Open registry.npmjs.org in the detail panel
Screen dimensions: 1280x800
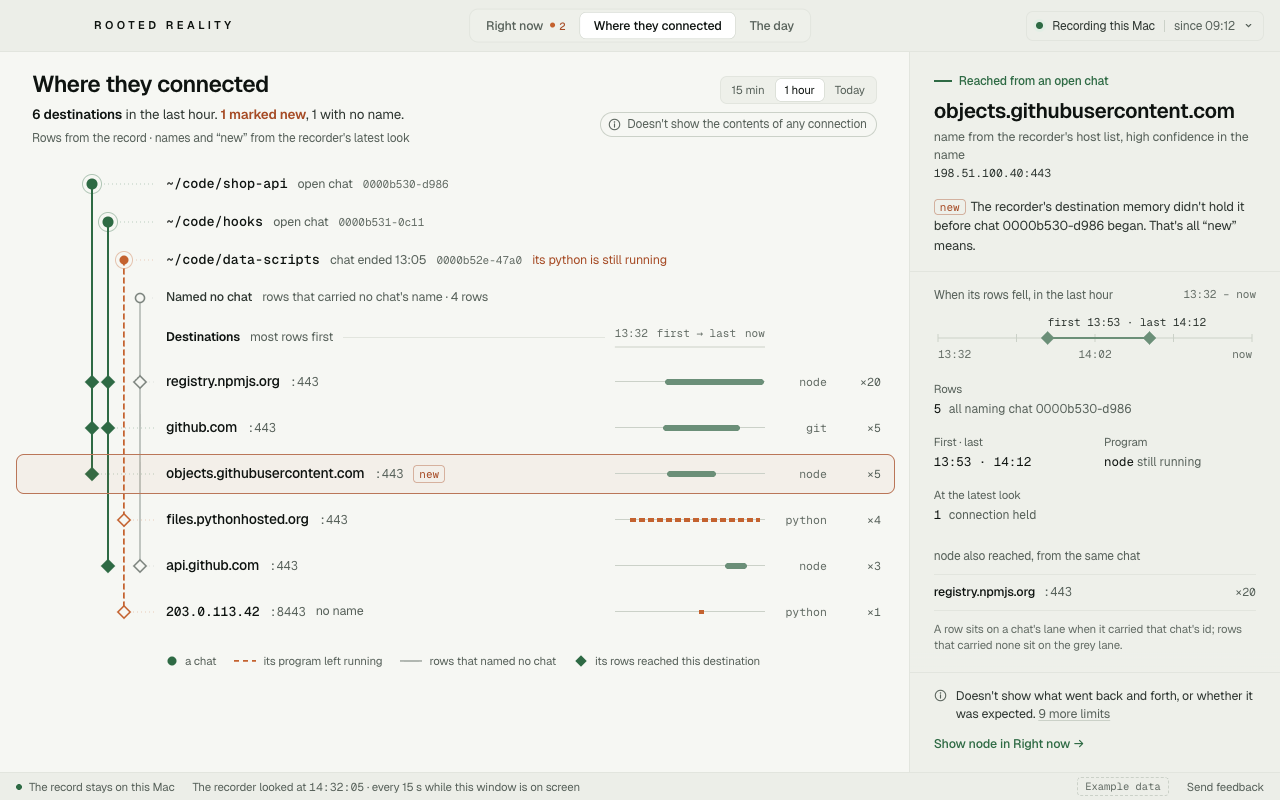click(x=1094, y=592)
